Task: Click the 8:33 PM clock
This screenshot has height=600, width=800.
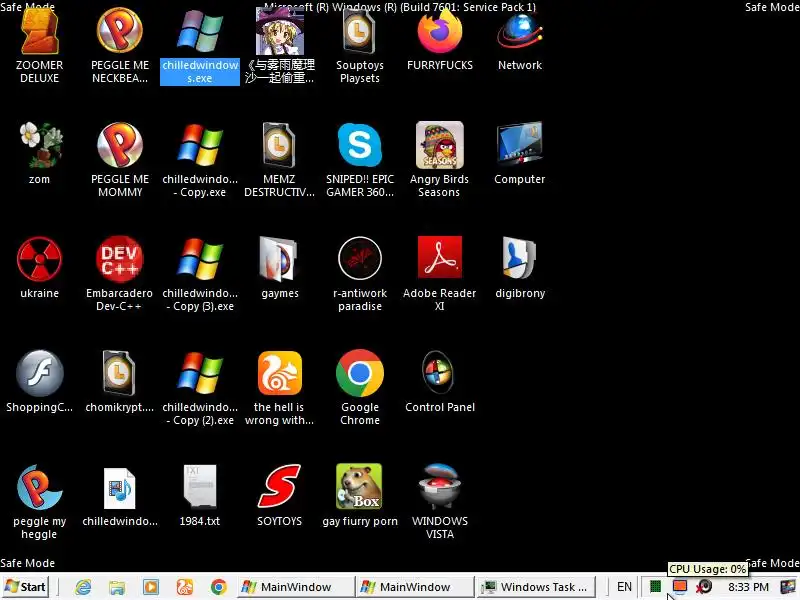Action: click(x=748, y=587)
